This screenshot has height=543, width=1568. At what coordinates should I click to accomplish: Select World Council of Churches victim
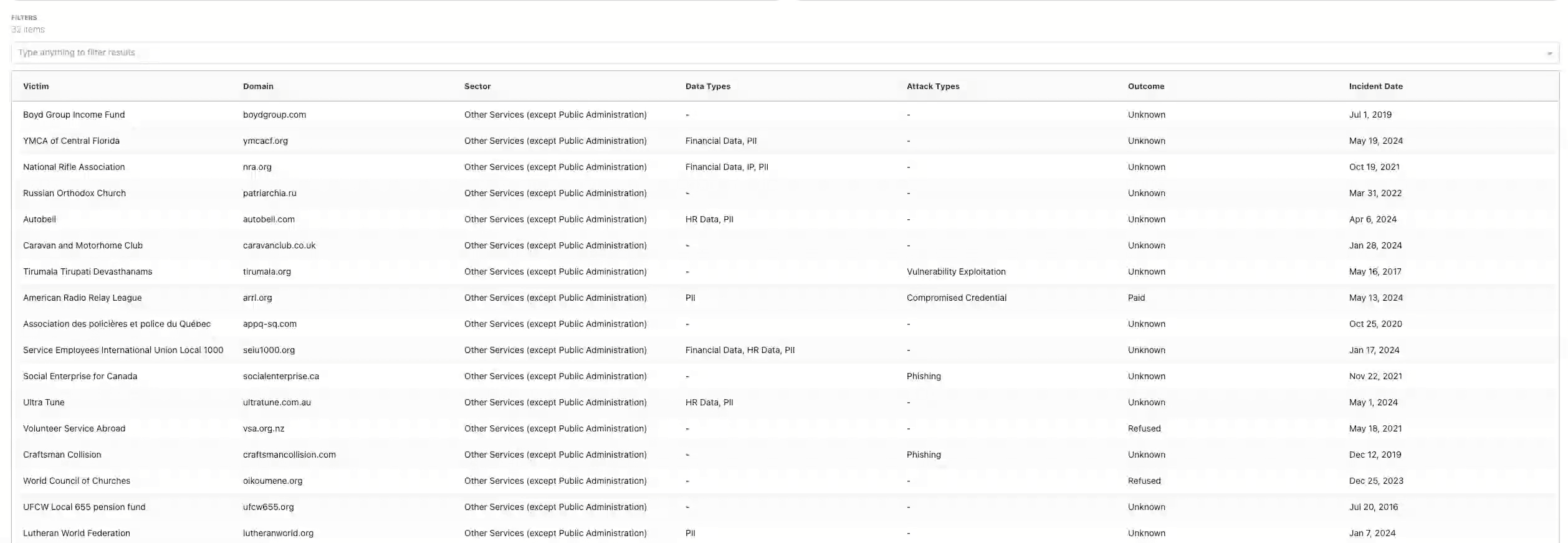coord(77,481)
